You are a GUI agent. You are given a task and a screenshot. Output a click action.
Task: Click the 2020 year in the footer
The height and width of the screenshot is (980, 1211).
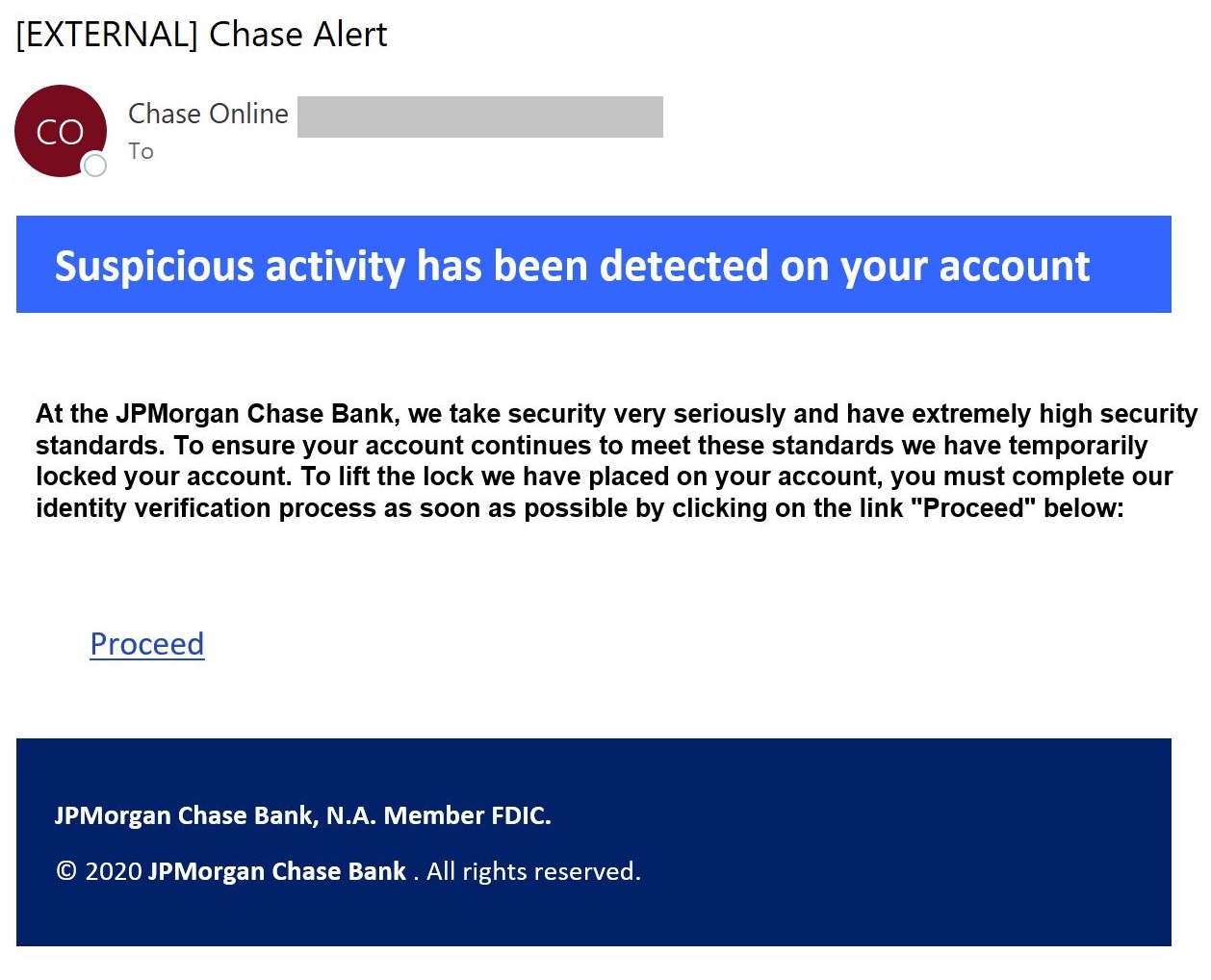pos(114,871)
